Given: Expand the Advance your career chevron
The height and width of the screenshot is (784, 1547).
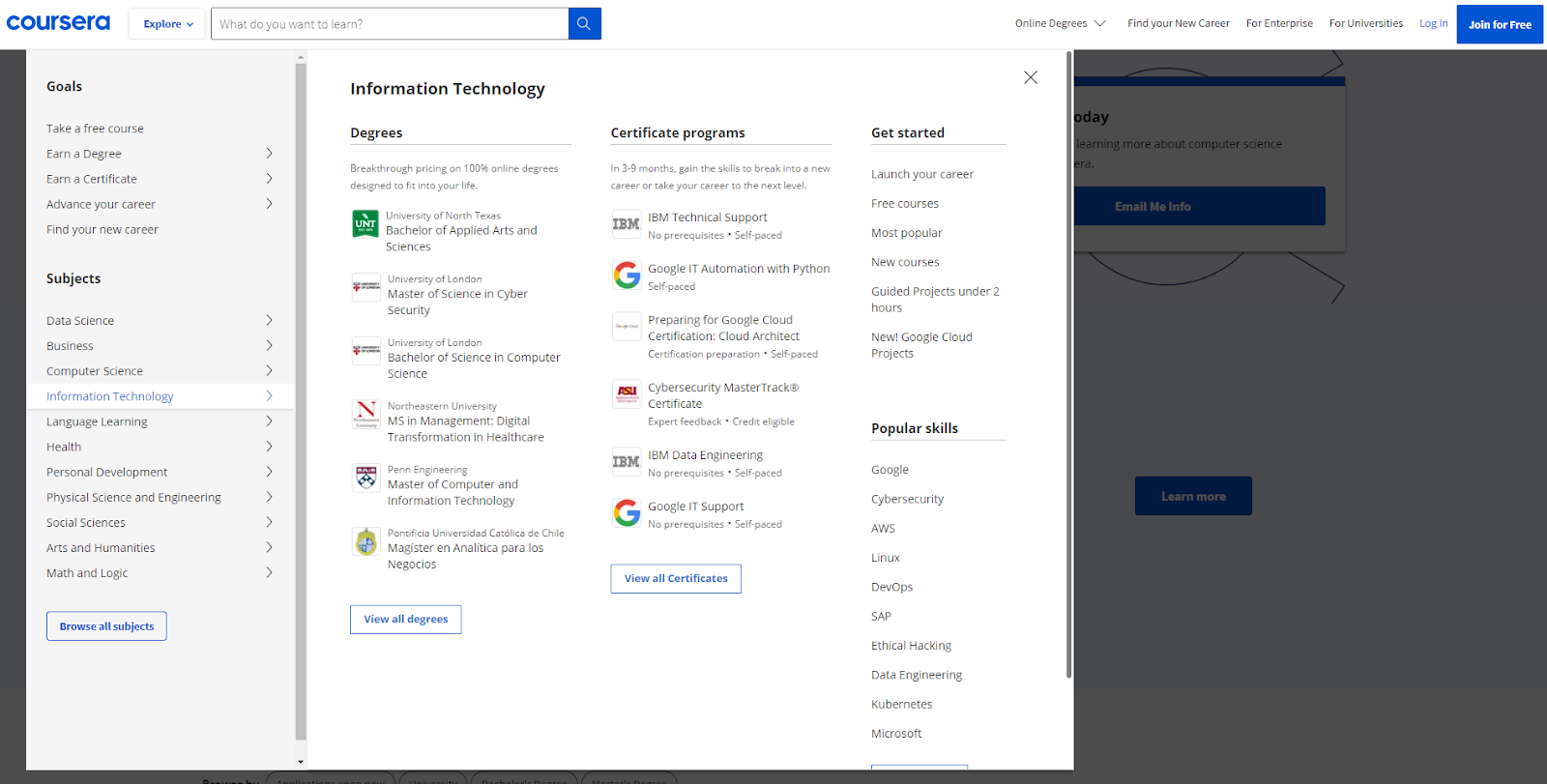Looking at the screenshot, I should coord(269,204).
